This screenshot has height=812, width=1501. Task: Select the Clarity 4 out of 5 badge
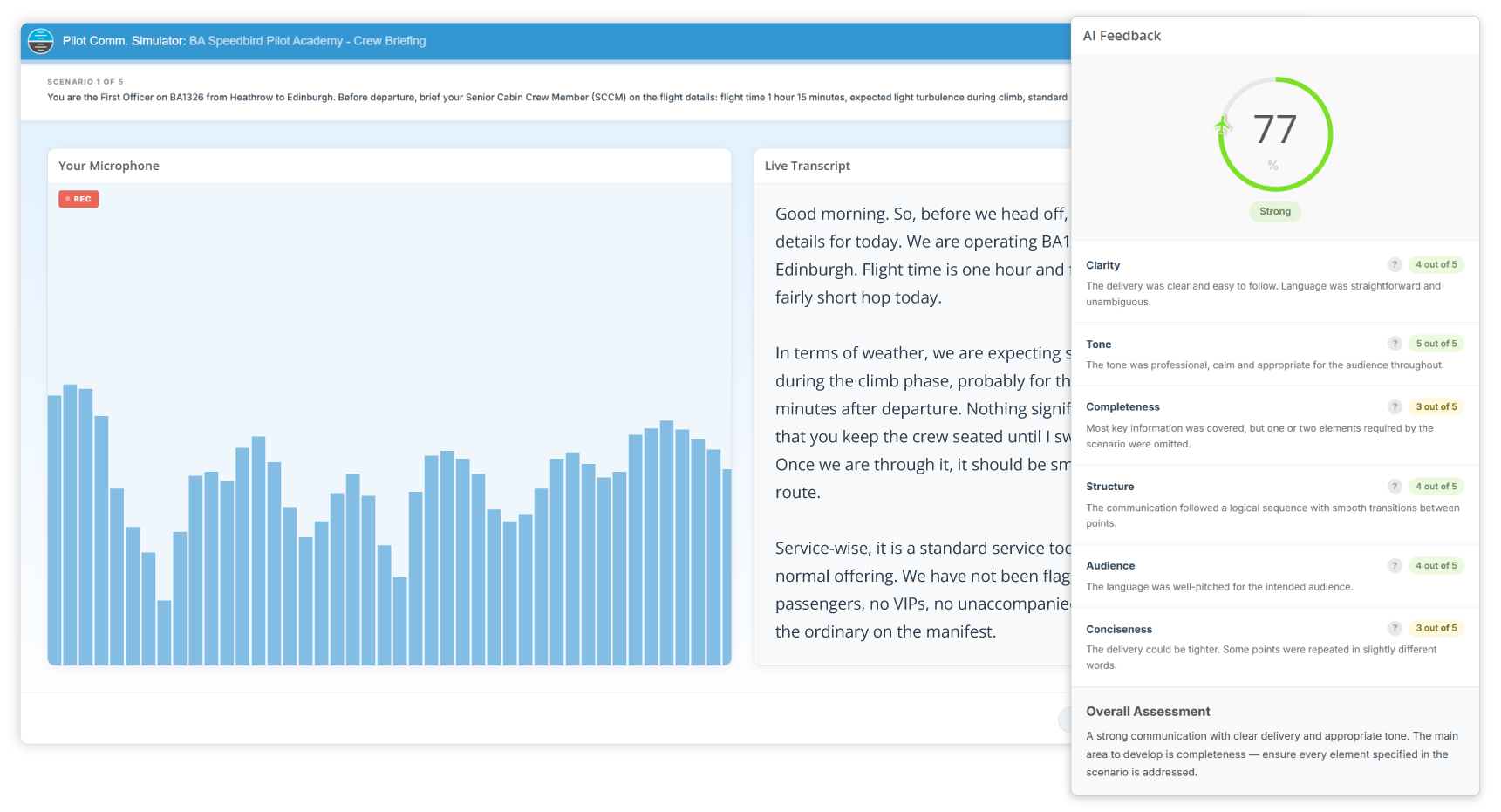coord(1436,264)
